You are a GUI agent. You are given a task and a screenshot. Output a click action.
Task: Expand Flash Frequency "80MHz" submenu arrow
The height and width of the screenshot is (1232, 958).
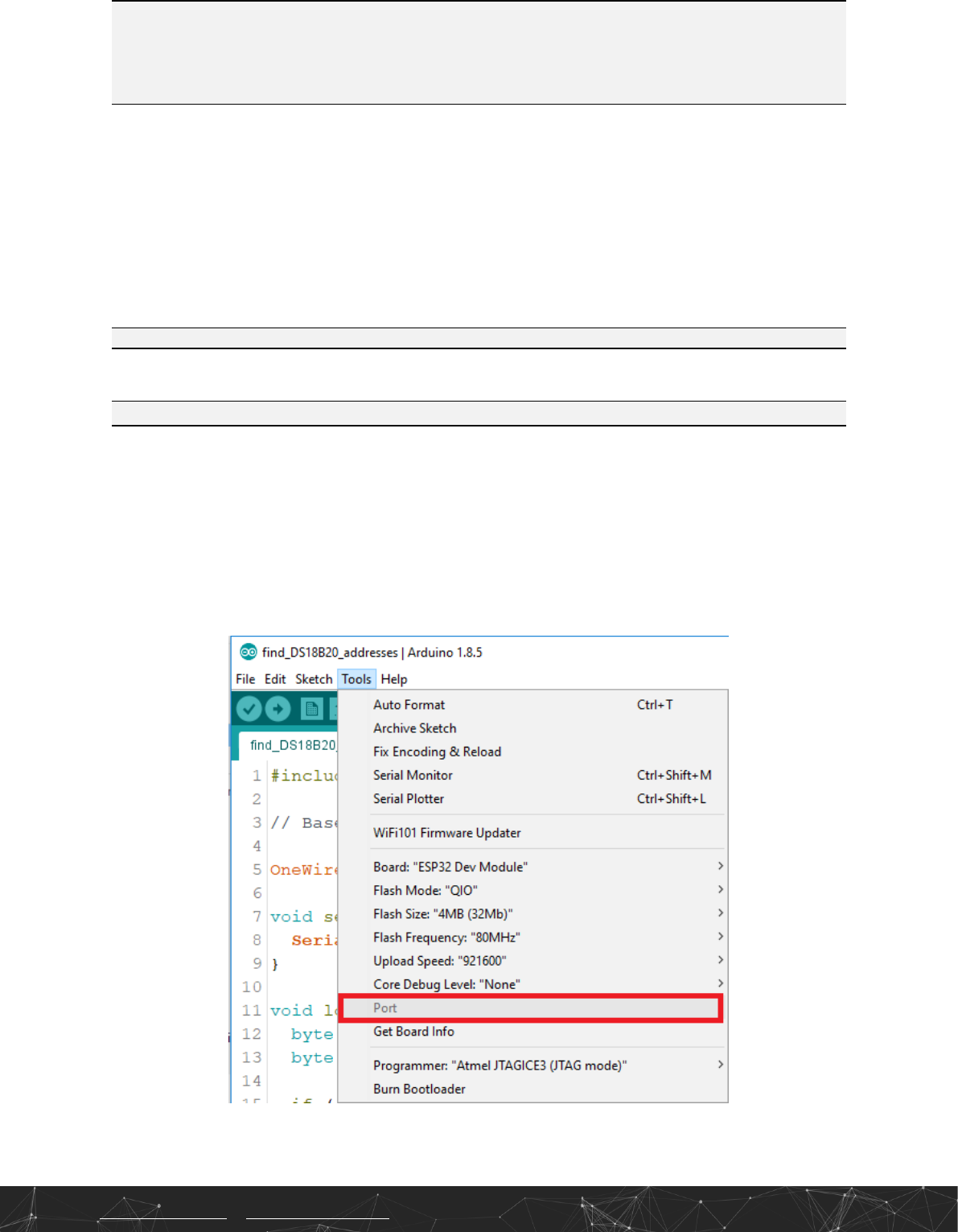click(x=720, y=936)
